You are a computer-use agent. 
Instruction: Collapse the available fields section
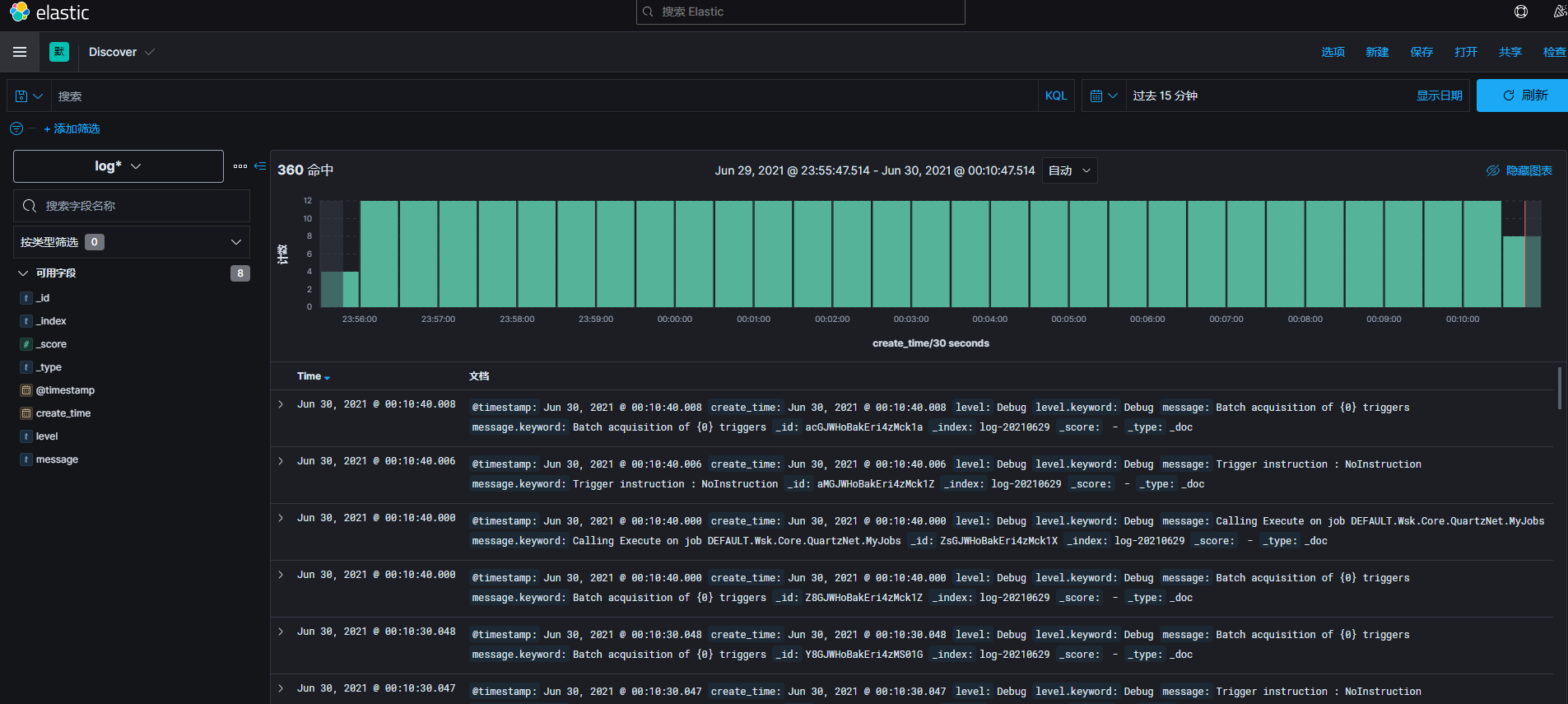point(22,273)
